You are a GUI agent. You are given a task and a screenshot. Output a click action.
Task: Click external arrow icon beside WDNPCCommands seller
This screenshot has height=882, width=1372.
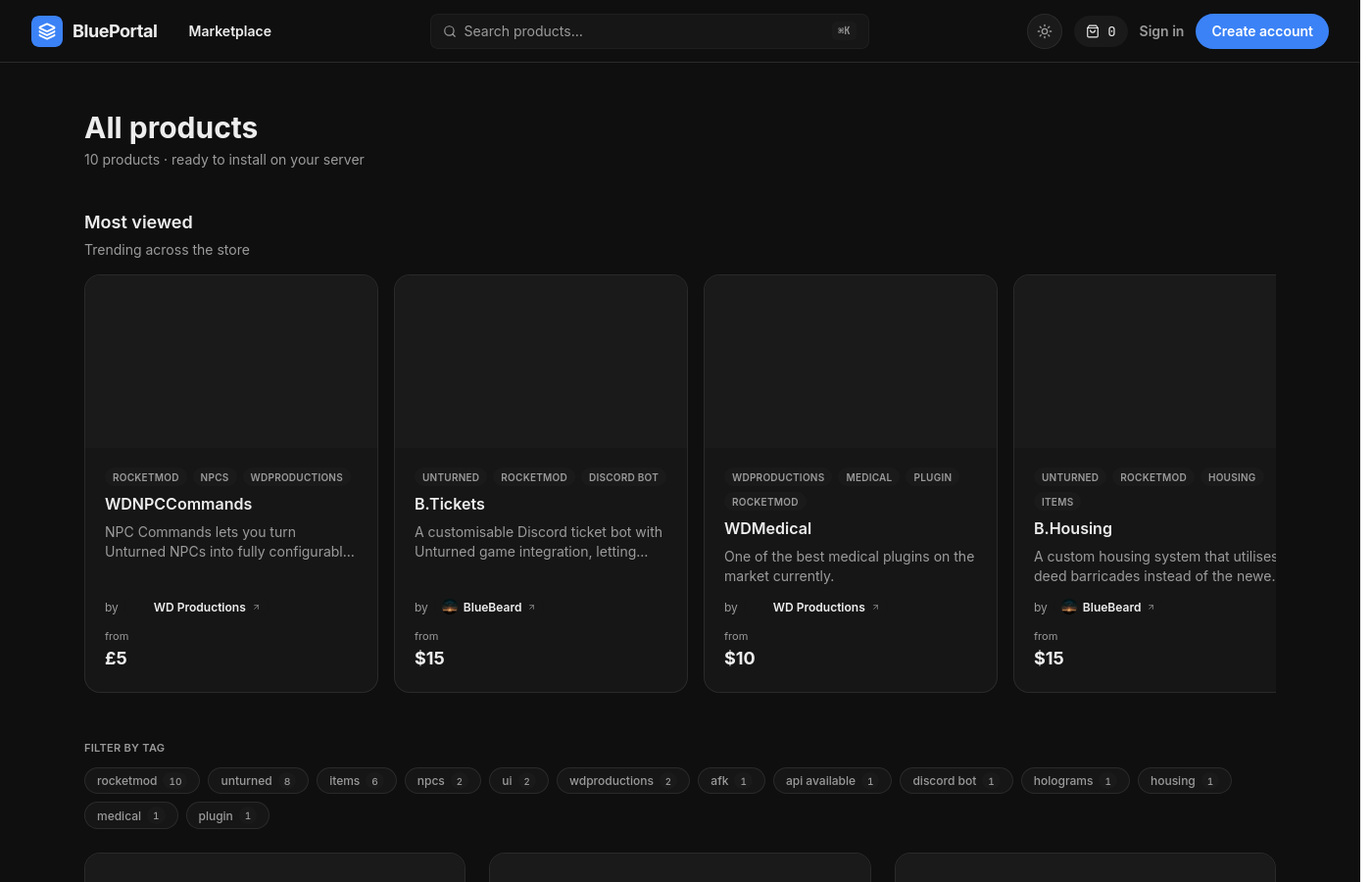(257, 608)
